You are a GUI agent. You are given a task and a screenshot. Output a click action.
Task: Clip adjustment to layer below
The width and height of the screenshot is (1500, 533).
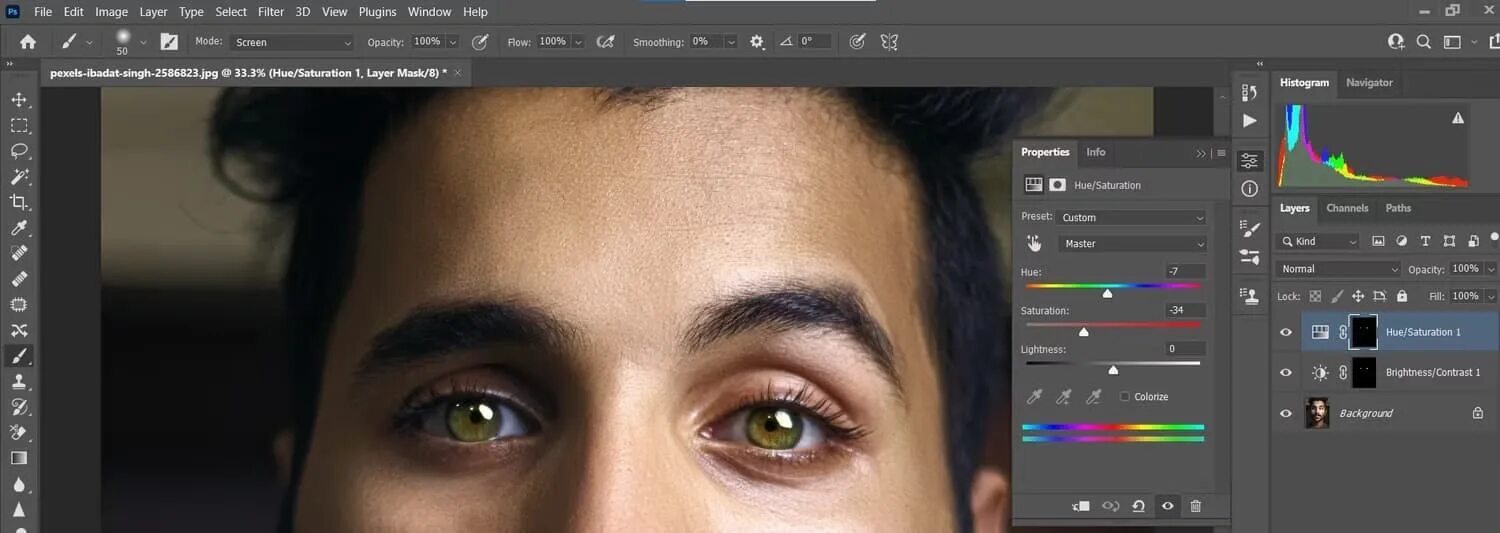click(x=1081, y=506)
